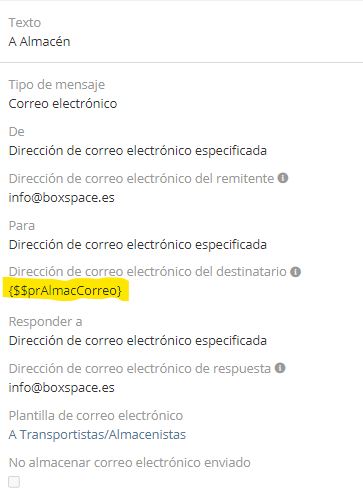Click 'Dirección de correo electrónico del destinatario' label
Screen dimensions: 363x502
click(148, 272)
